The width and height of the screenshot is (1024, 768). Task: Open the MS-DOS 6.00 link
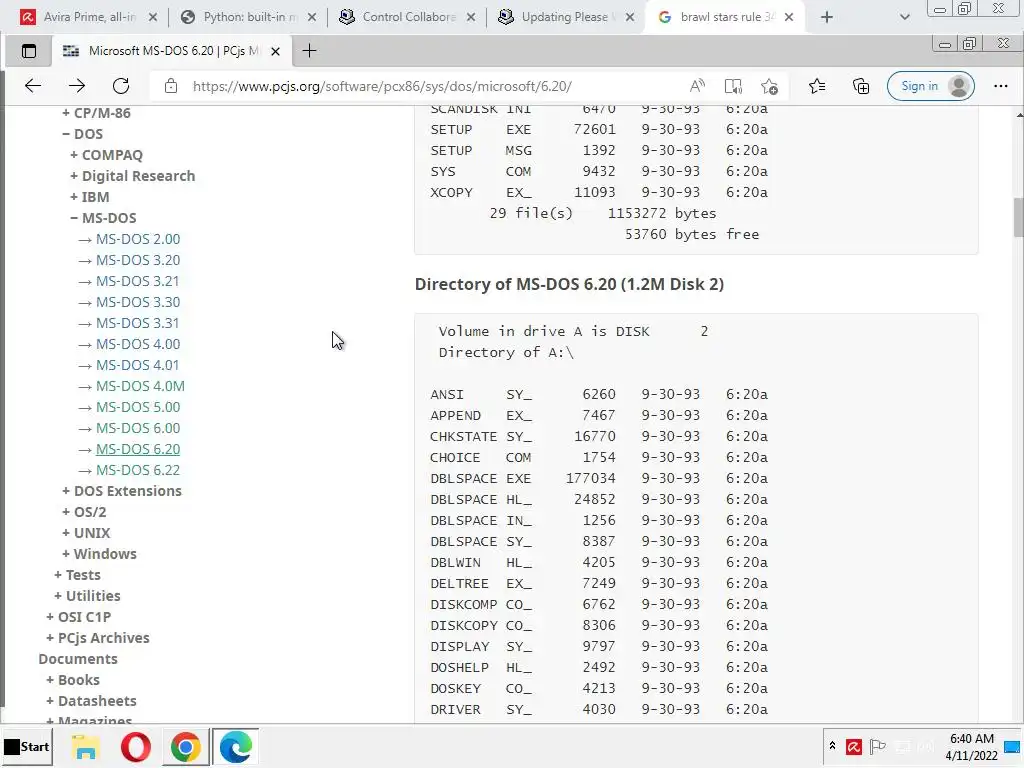point(138,428)
